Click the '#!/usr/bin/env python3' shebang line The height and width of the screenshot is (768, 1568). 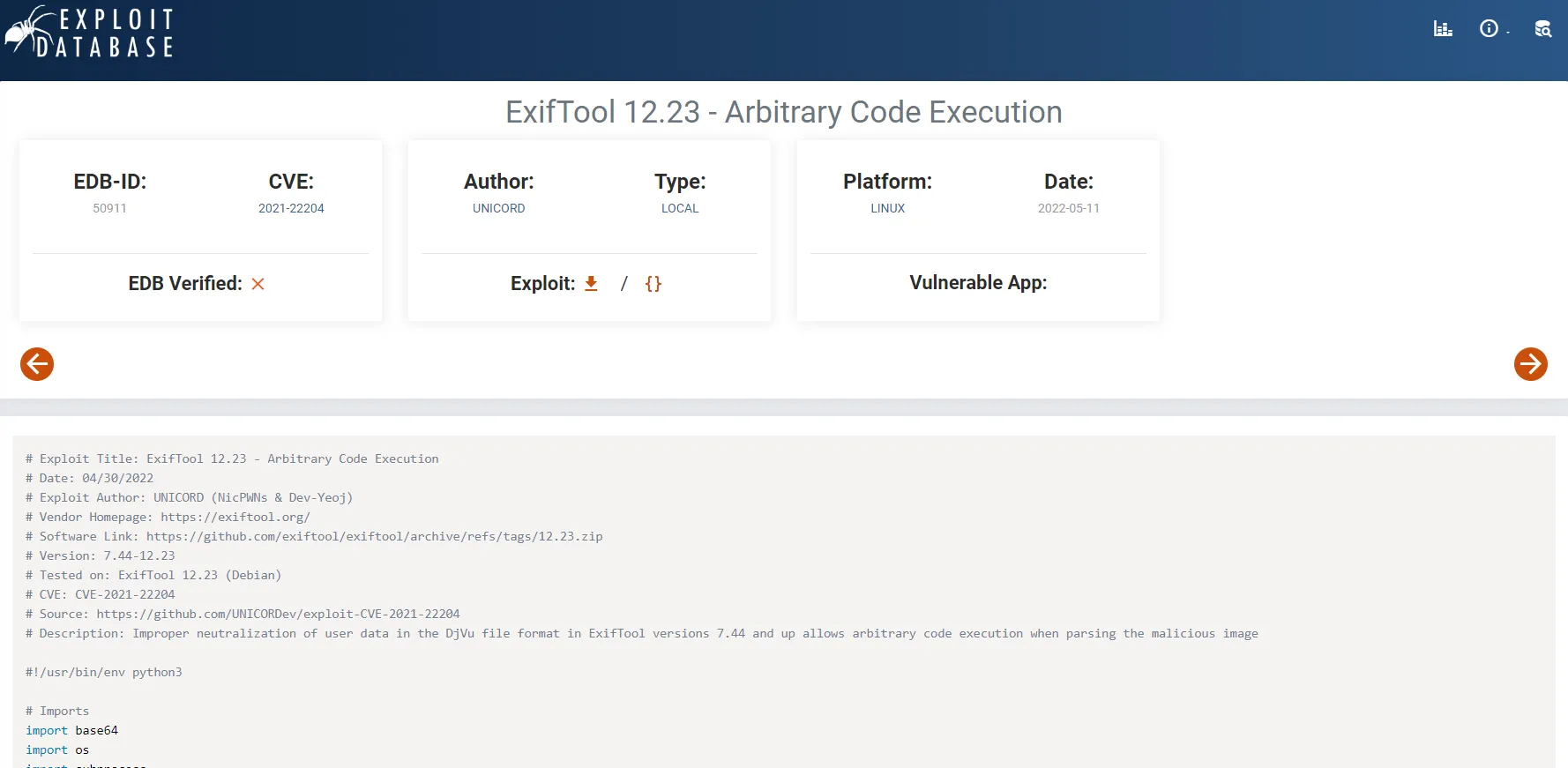coord(104,672)
